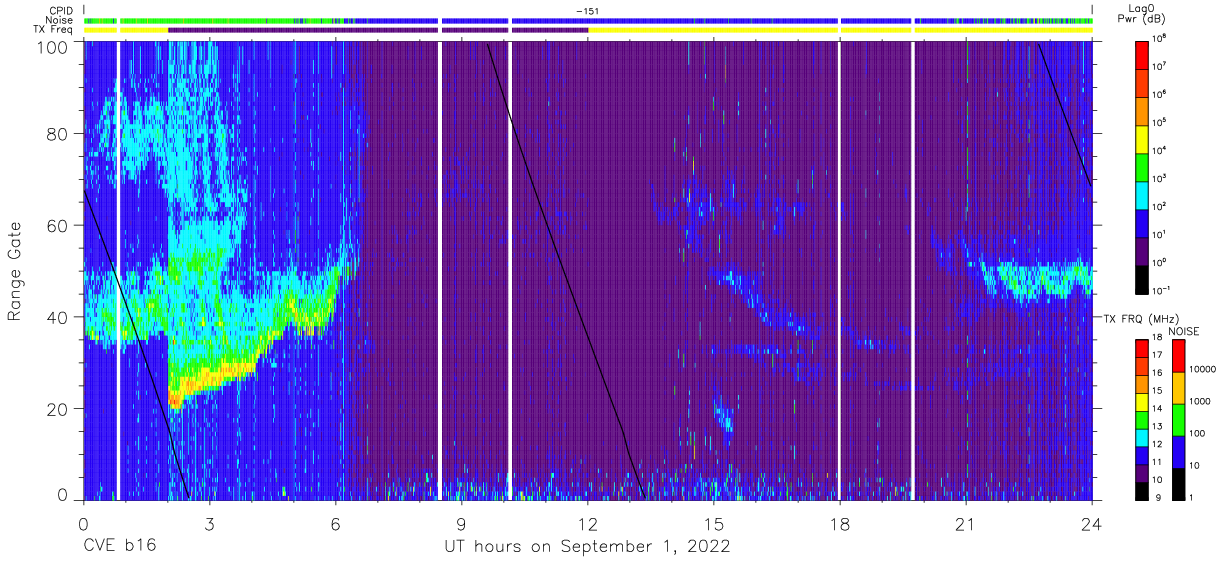The image size is (1228, 567).
Task: Pick the purple 10–11 MHz TX FRQ swatch
Action: [1140, 472]
